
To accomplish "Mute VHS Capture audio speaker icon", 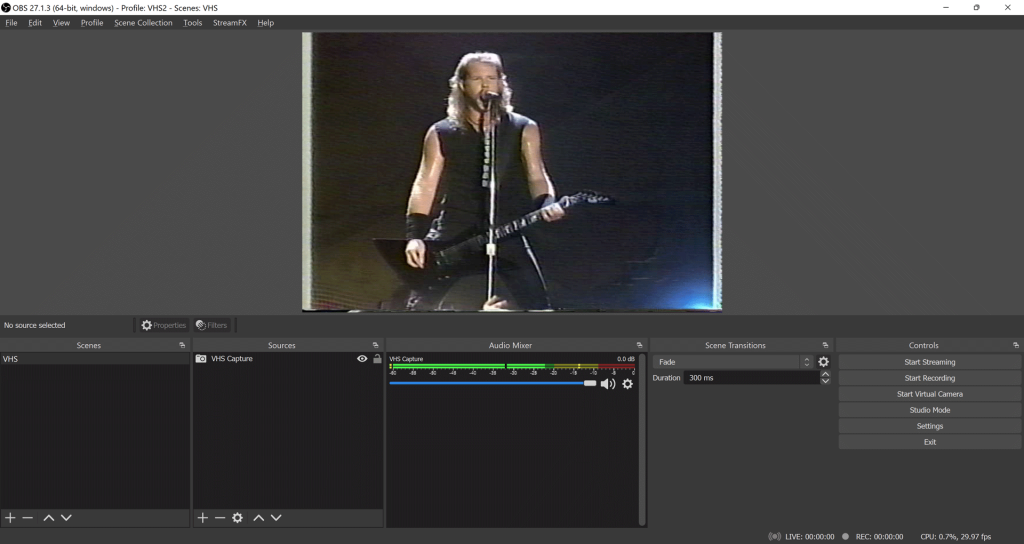I will tap(607, 384).
